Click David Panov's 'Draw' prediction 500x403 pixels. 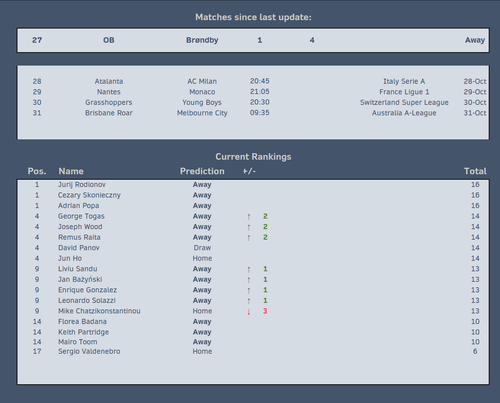(x=202, y=248)
